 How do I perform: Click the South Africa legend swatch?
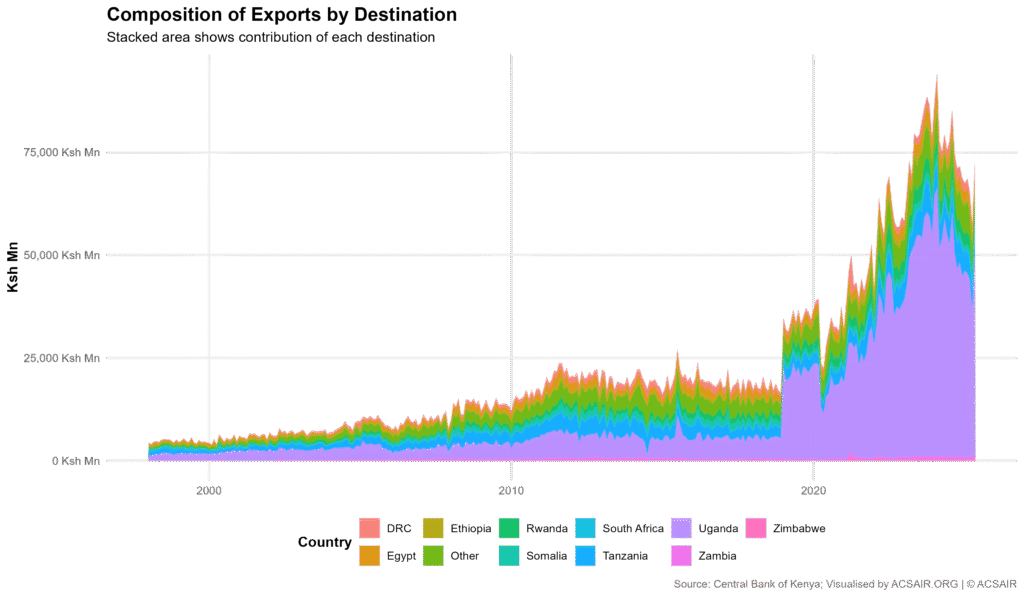(587, 528)
